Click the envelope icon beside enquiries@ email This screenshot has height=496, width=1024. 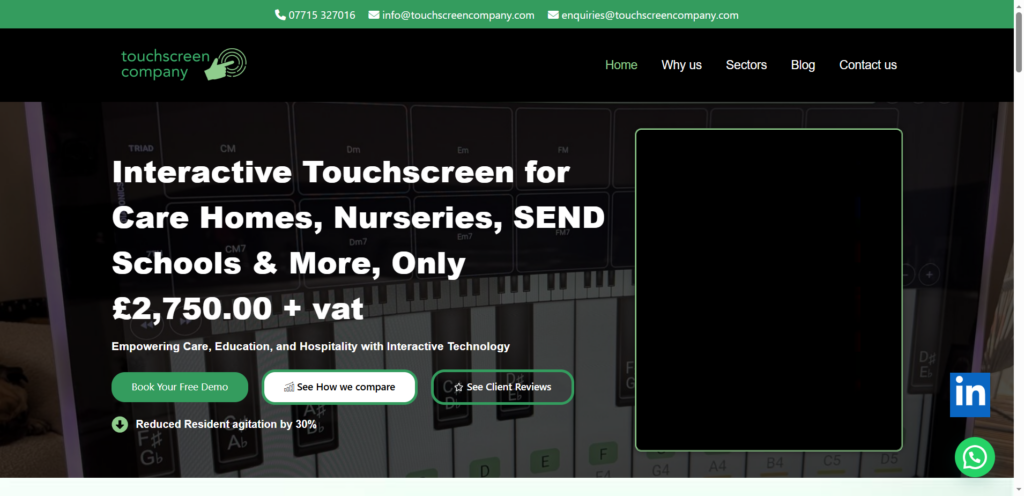point(553,15)
